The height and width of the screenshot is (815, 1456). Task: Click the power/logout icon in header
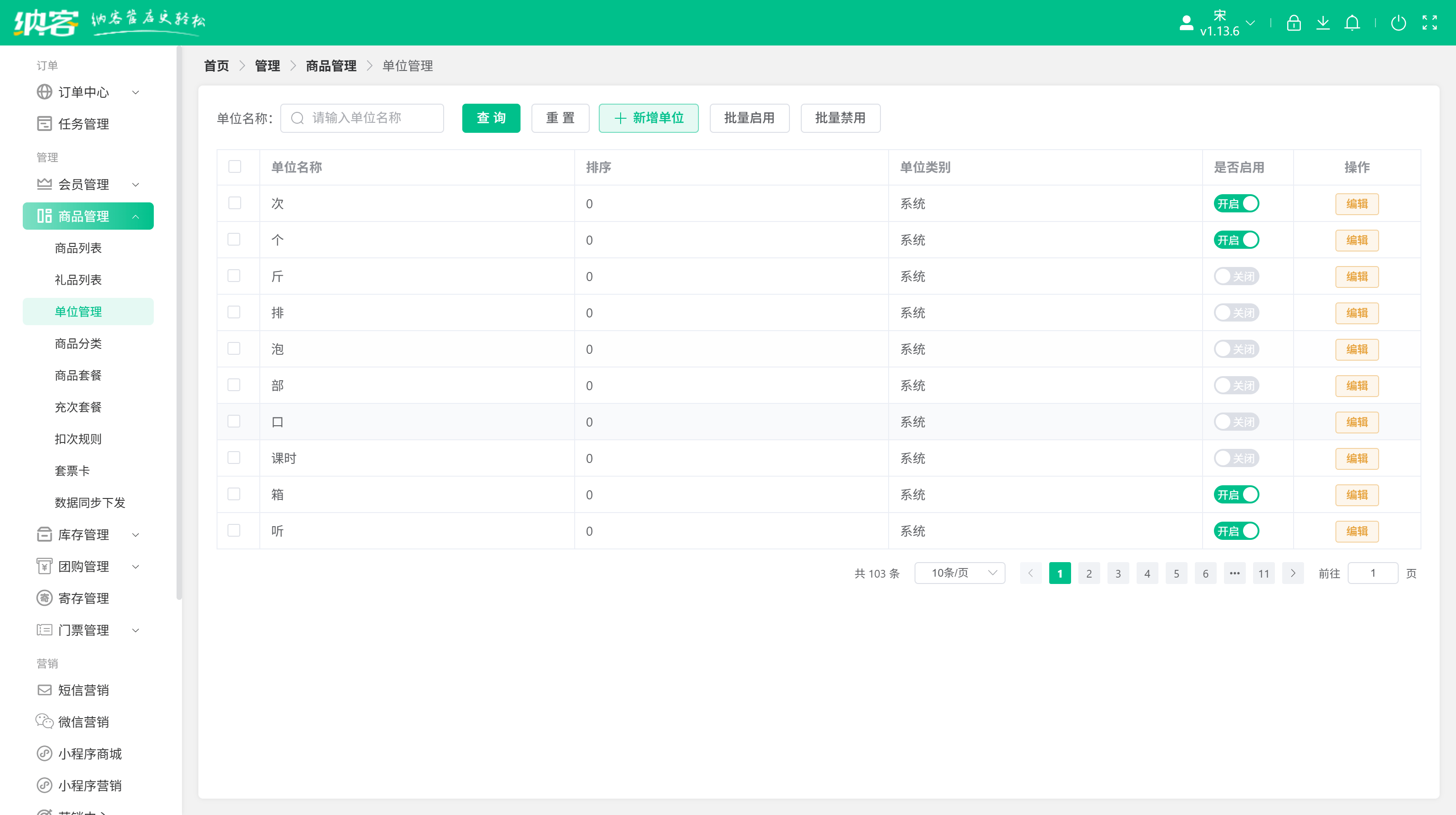(1398, 23)
